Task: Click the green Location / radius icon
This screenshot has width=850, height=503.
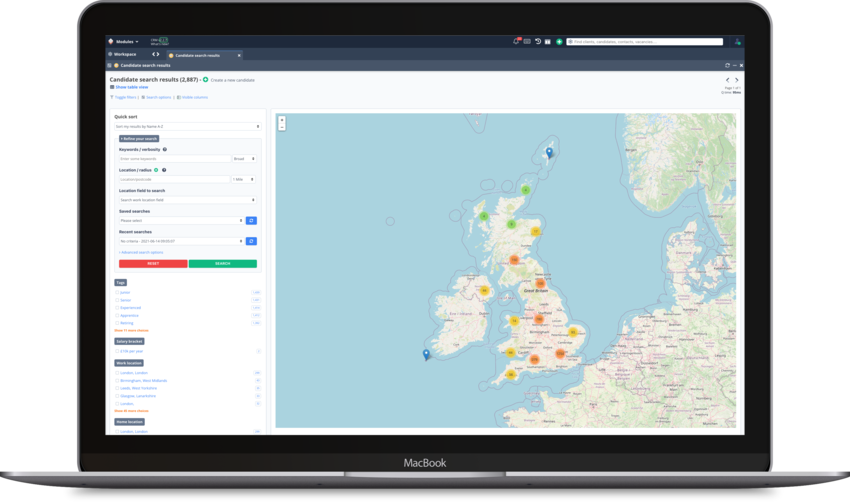Action: click(x=156, y=170)
